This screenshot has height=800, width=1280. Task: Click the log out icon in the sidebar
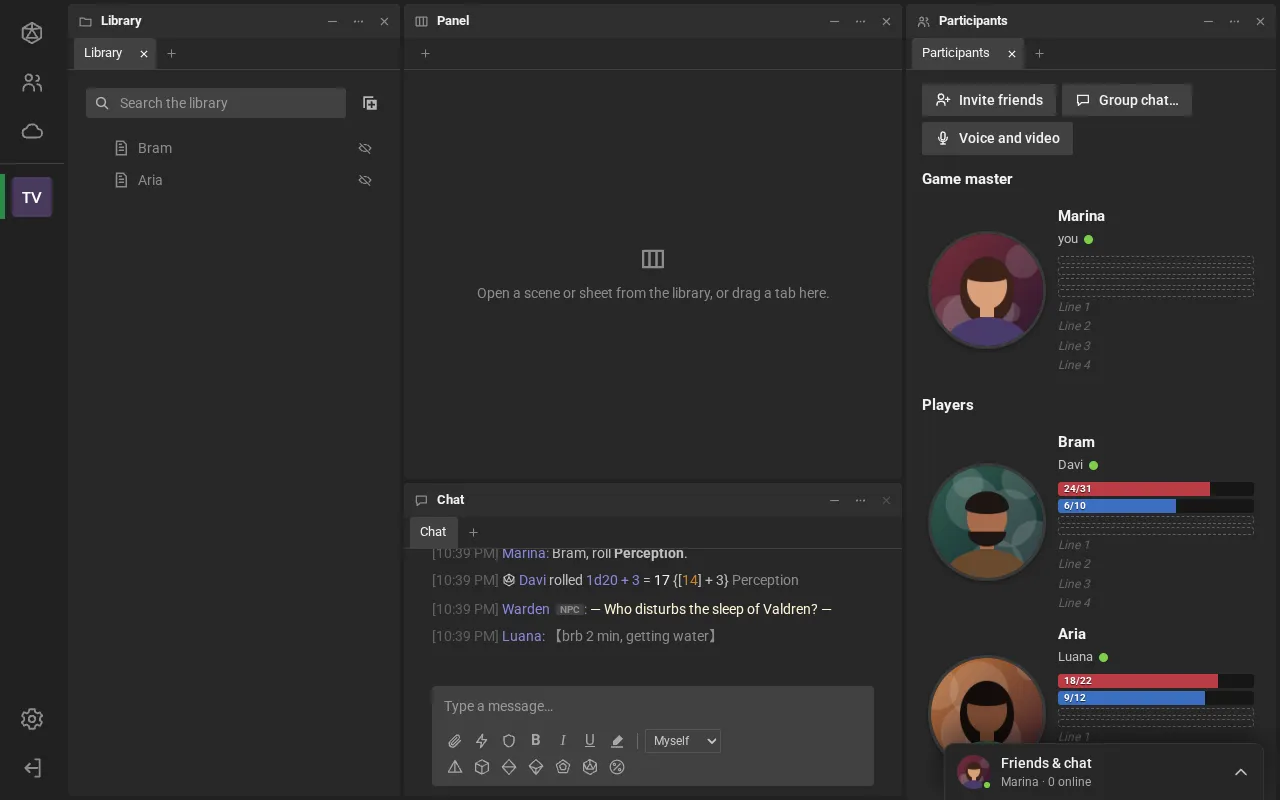32,768
